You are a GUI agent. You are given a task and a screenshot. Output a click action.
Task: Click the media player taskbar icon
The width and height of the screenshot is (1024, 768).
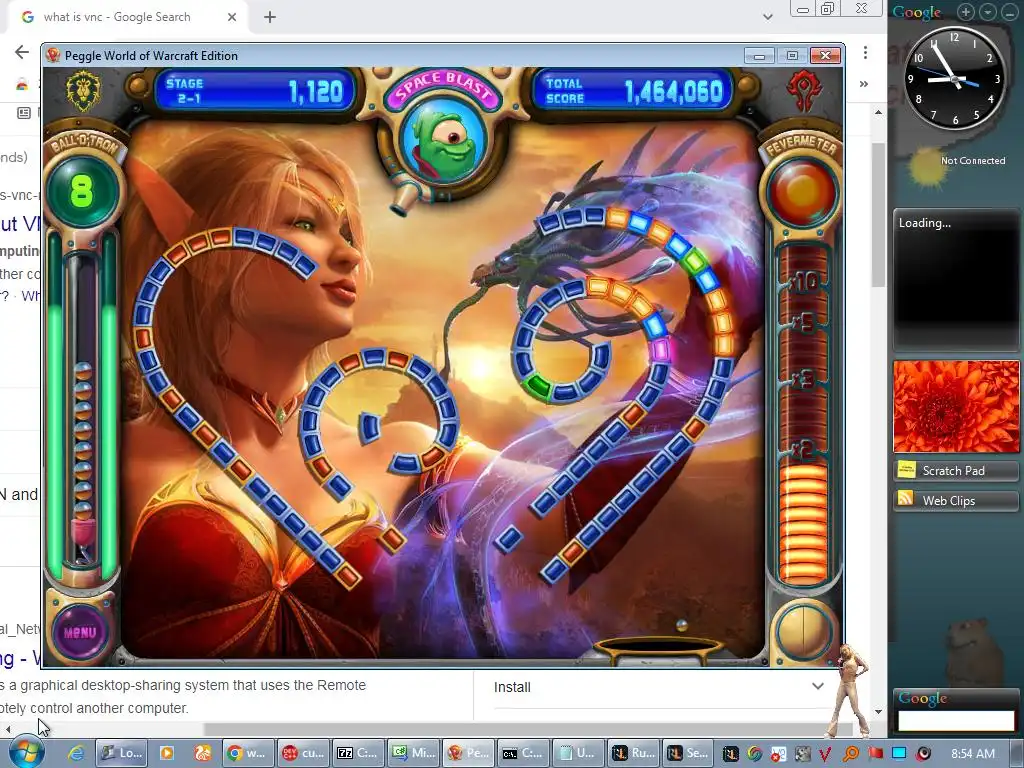point(167,753)
